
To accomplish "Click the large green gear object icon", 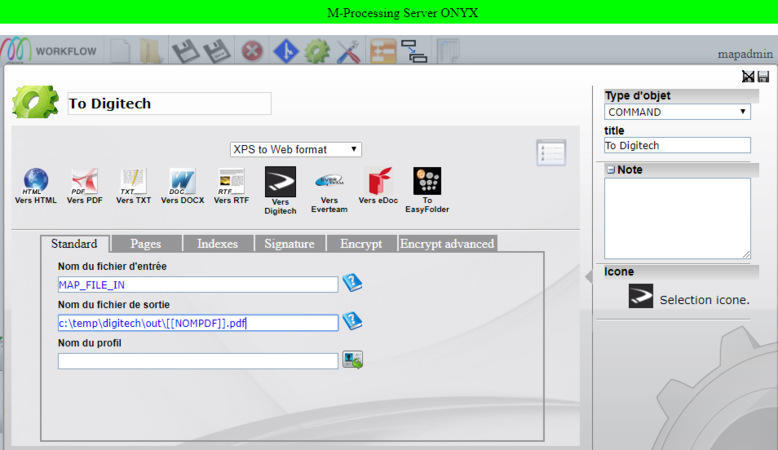I will (x=35, y=102).
